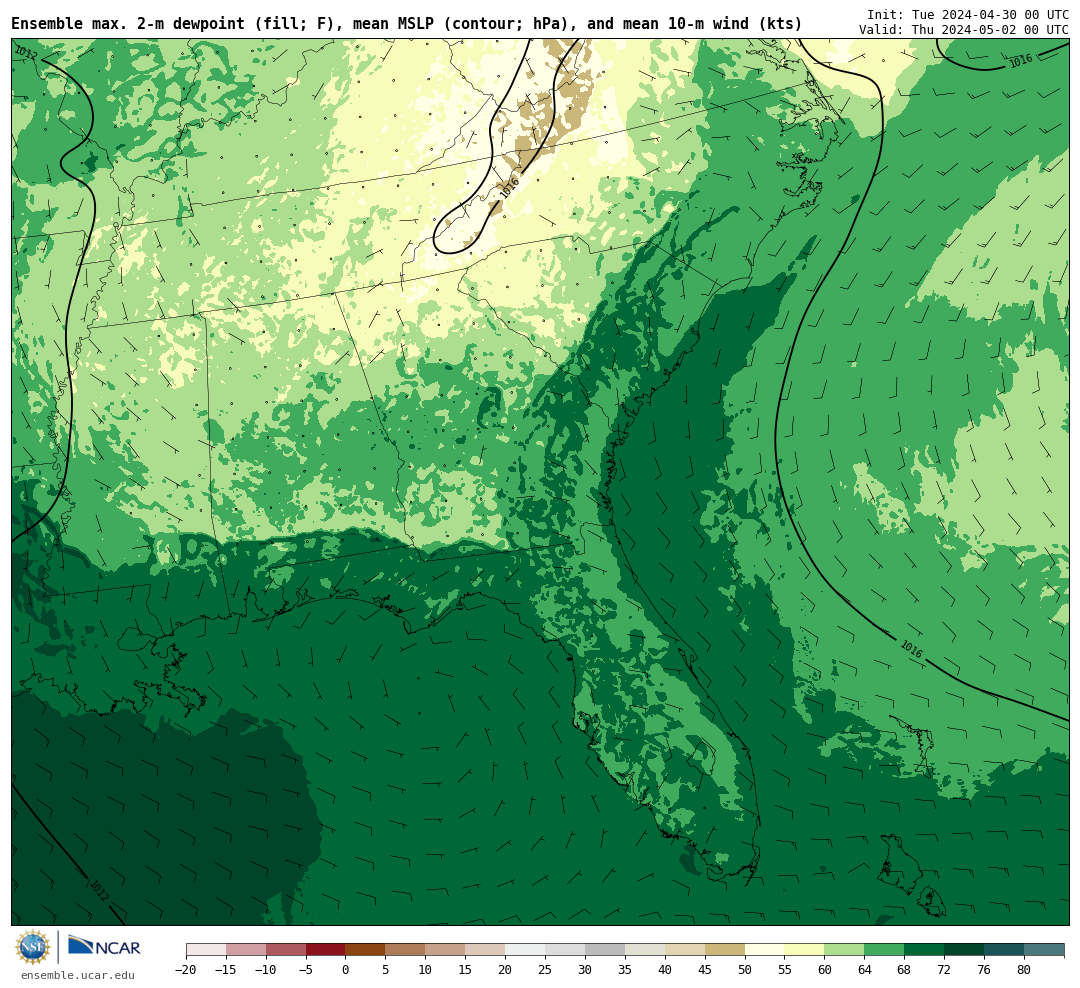Pick the colorbar swatch between 15 and 20
The image size is (1080, 988).
(x=486, y=950)
